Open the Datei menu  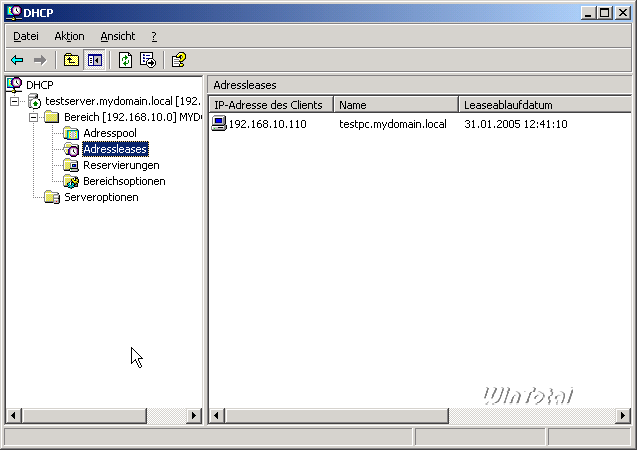click(26, 36)
